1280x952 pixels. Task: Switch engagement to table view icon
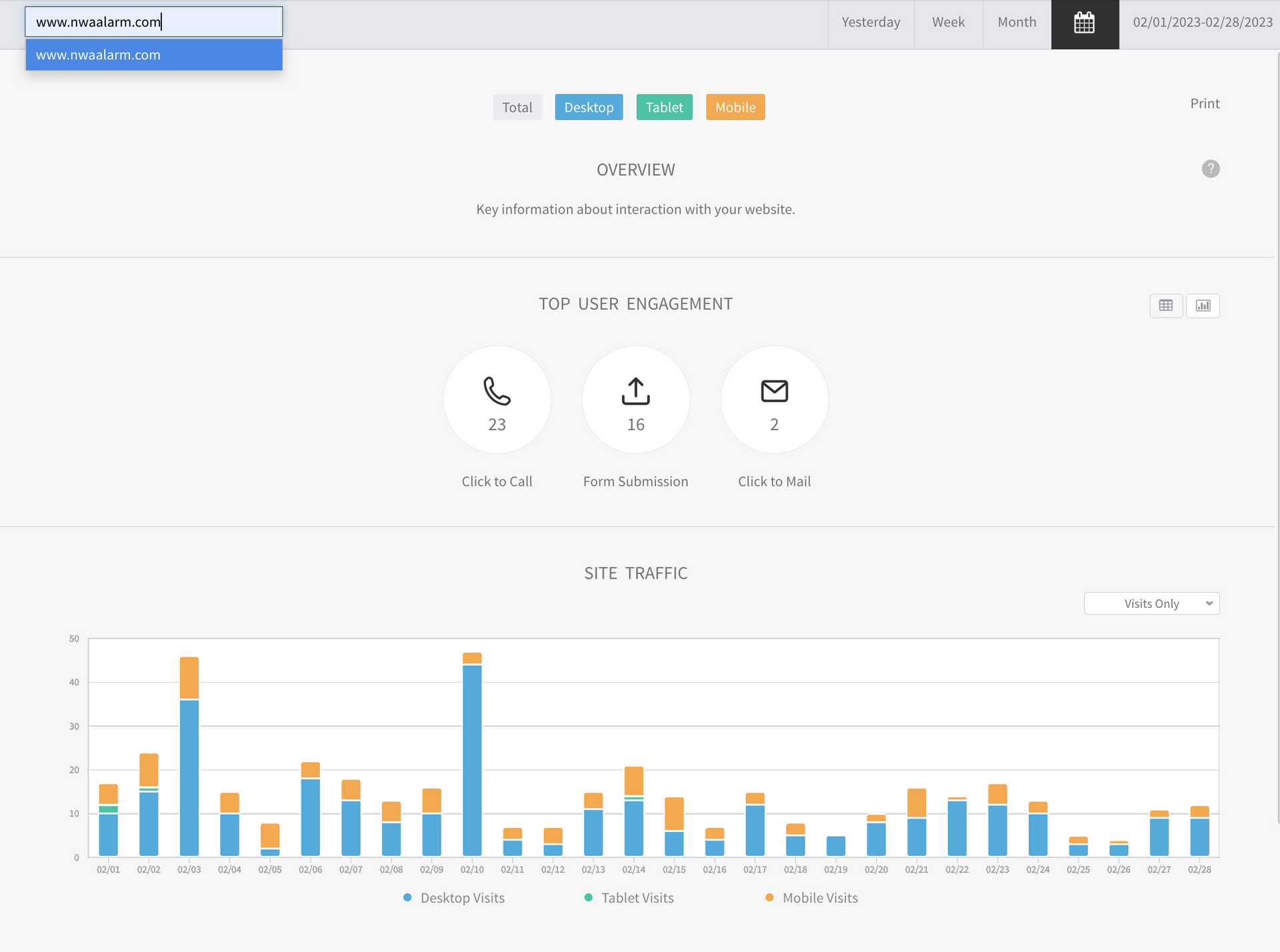tap(1165, 305)
